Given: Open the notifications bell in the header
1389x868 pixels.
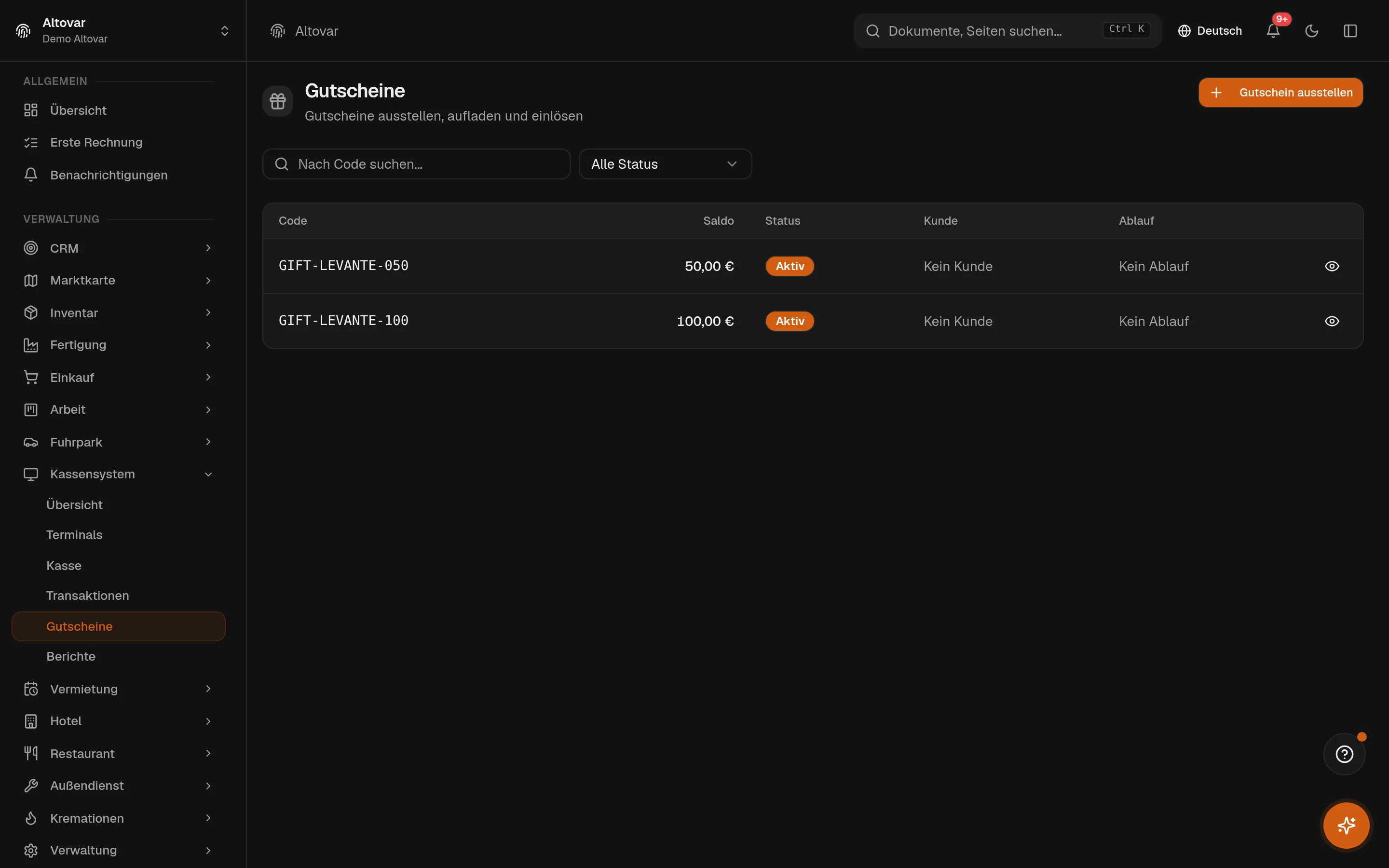Looking at the screenshot, I should click(x=1272, y=31).
